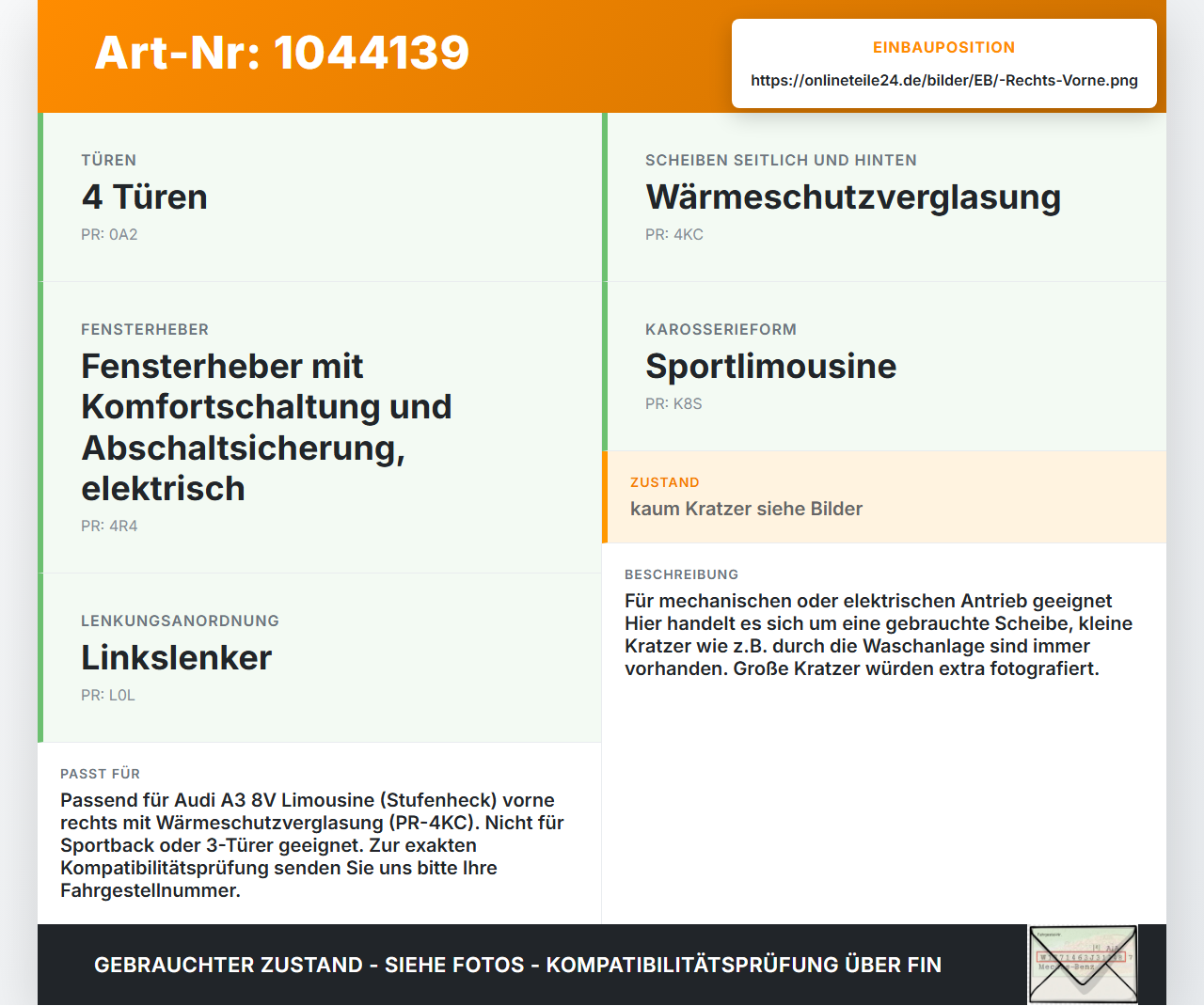Viewport: 1204px width, 1006px height.
Task: Click the ZUSTAND label
Action: pyautogui.click(x=665, y=482)
